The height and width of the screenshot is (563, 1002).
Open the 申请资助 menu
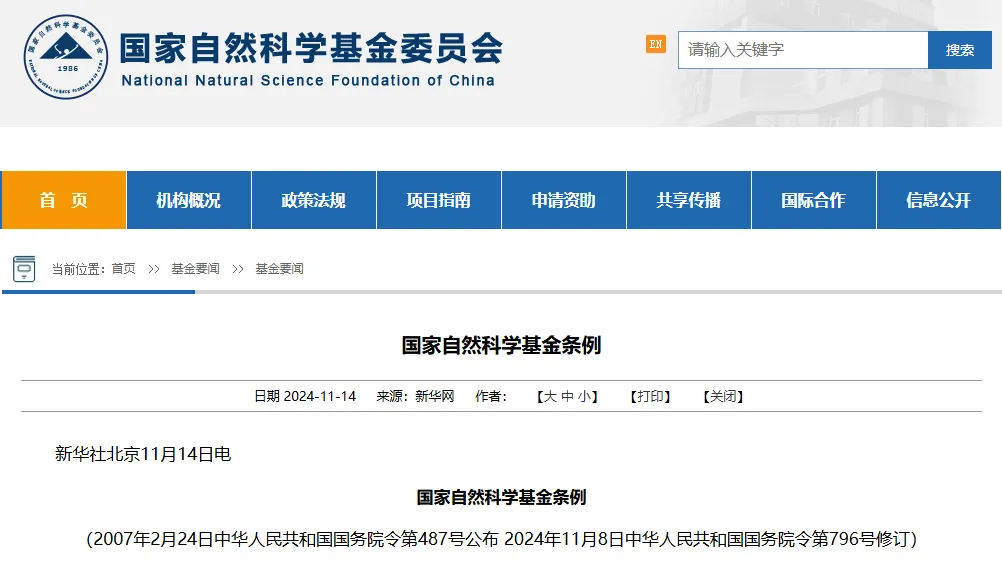(563, 200)
